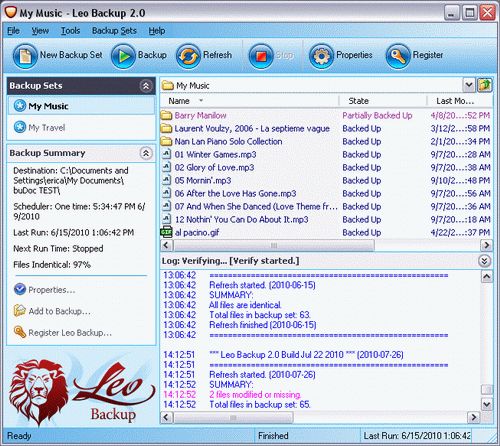This screenshot has width=500, height=446.
Task: Click the log scroll down arrow
Action: 487,405
